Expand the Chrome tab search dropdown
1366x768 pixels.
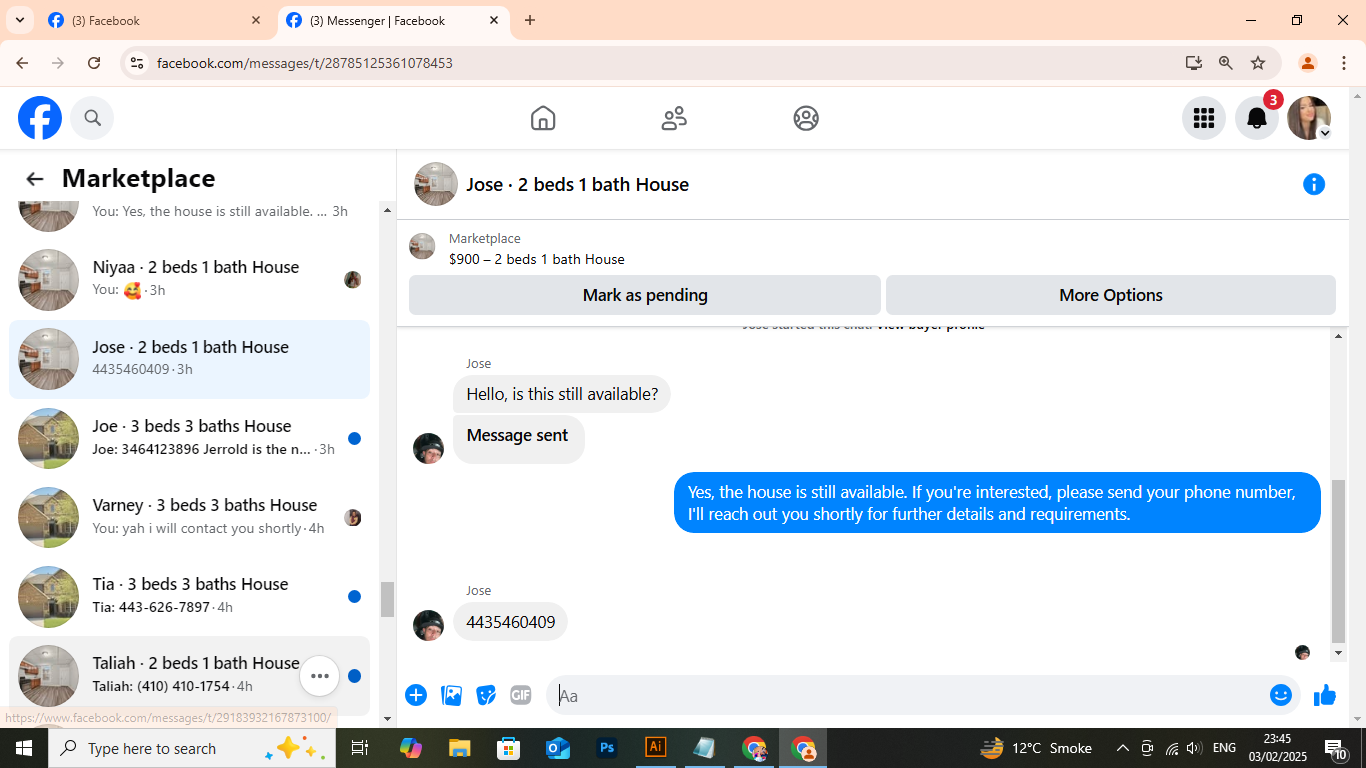pos(19,20)
